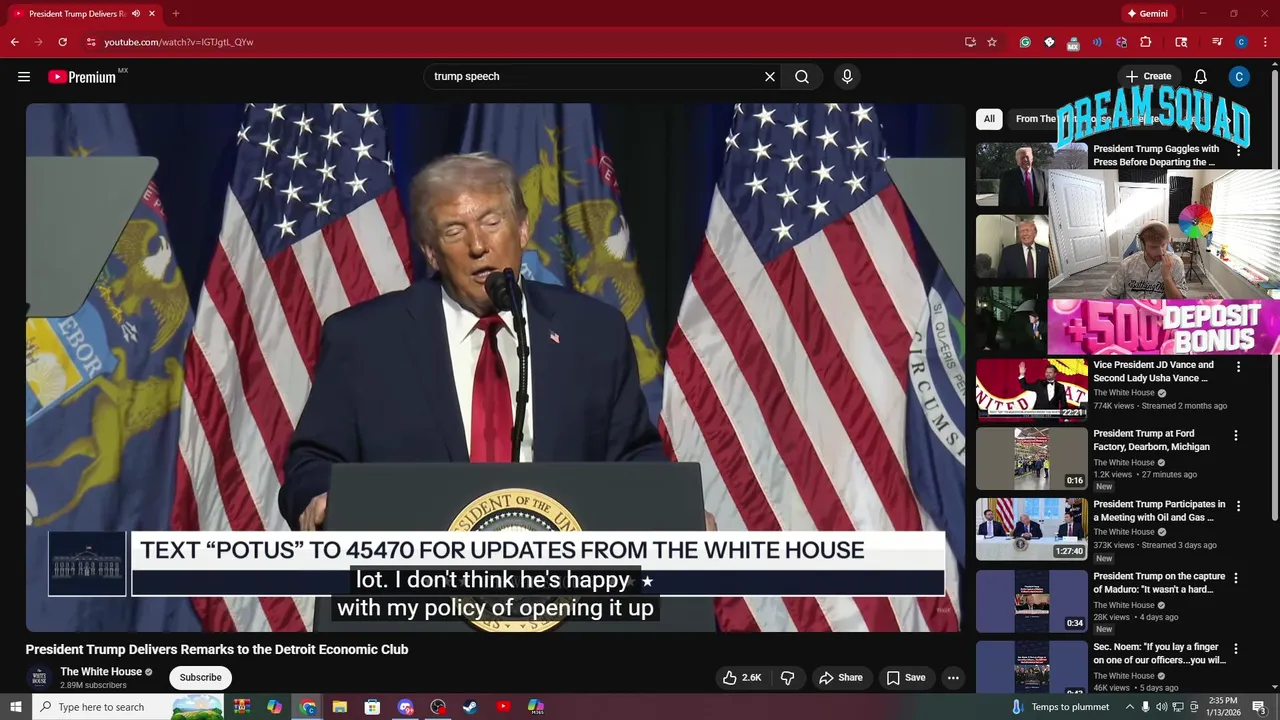
Task: Mute the tab via speaker icon
Action: pos(136,14)
